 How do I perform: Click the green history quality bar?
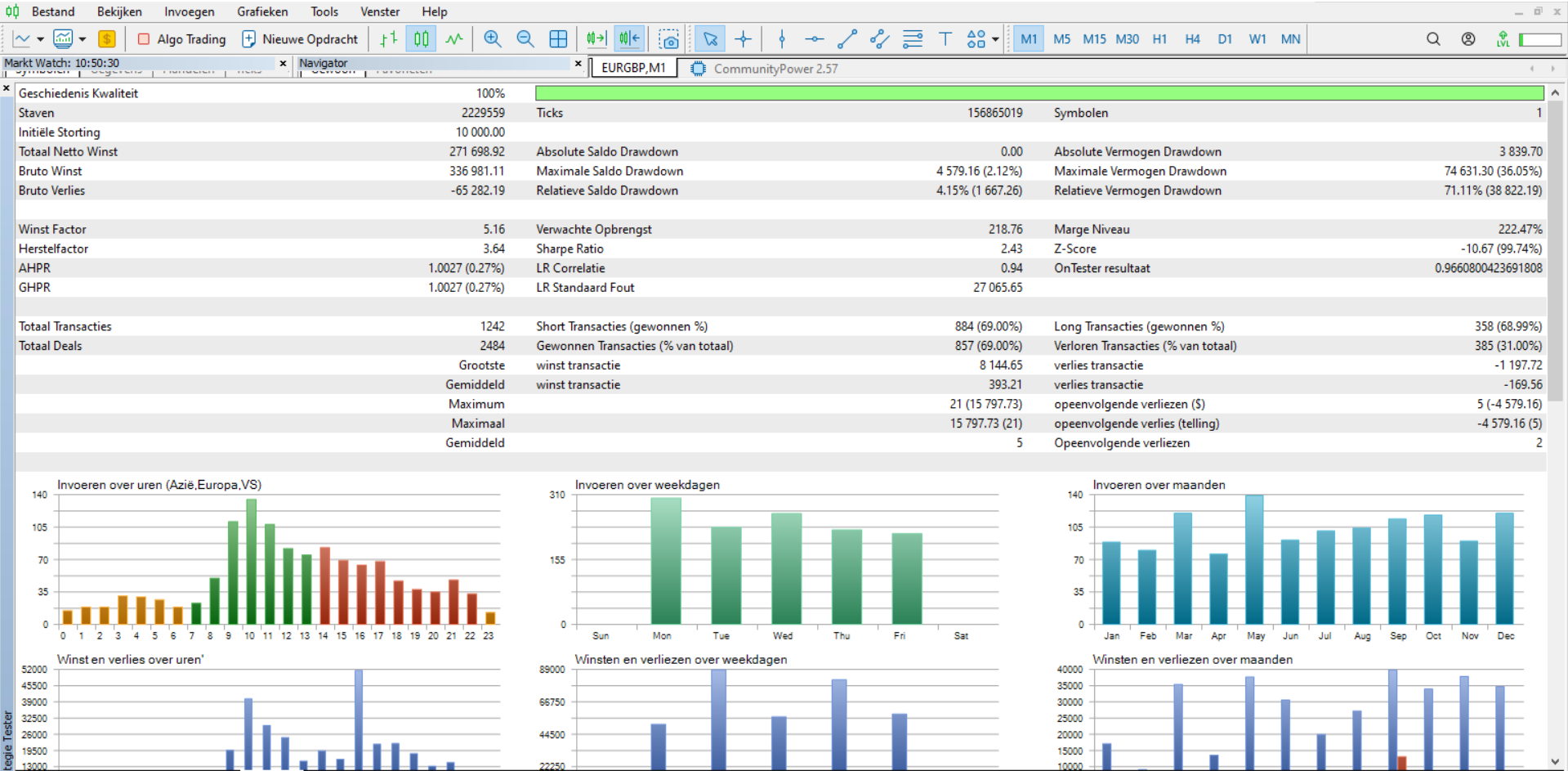1039,93
